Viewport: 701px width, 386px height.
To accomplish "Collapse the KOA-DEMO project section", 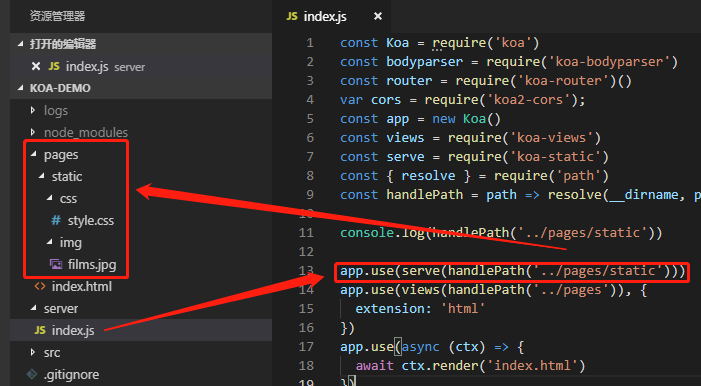I will tap(21, 88).
